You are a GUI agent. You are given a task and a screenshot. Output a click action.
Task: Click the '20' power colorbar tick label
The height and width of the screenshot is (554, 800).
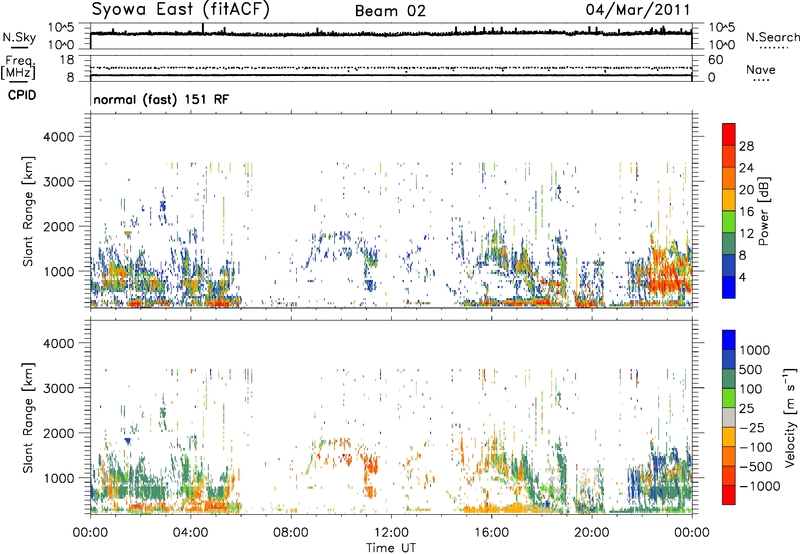(x=746, y=190)
